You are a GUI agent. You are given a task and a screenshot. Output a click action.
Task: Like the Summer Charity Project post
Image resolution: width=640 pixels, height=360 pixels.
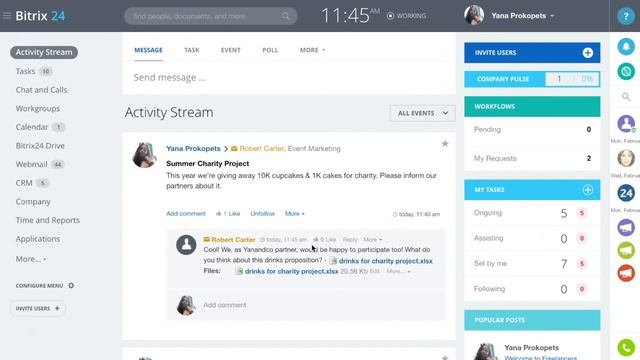coord(228,213)
